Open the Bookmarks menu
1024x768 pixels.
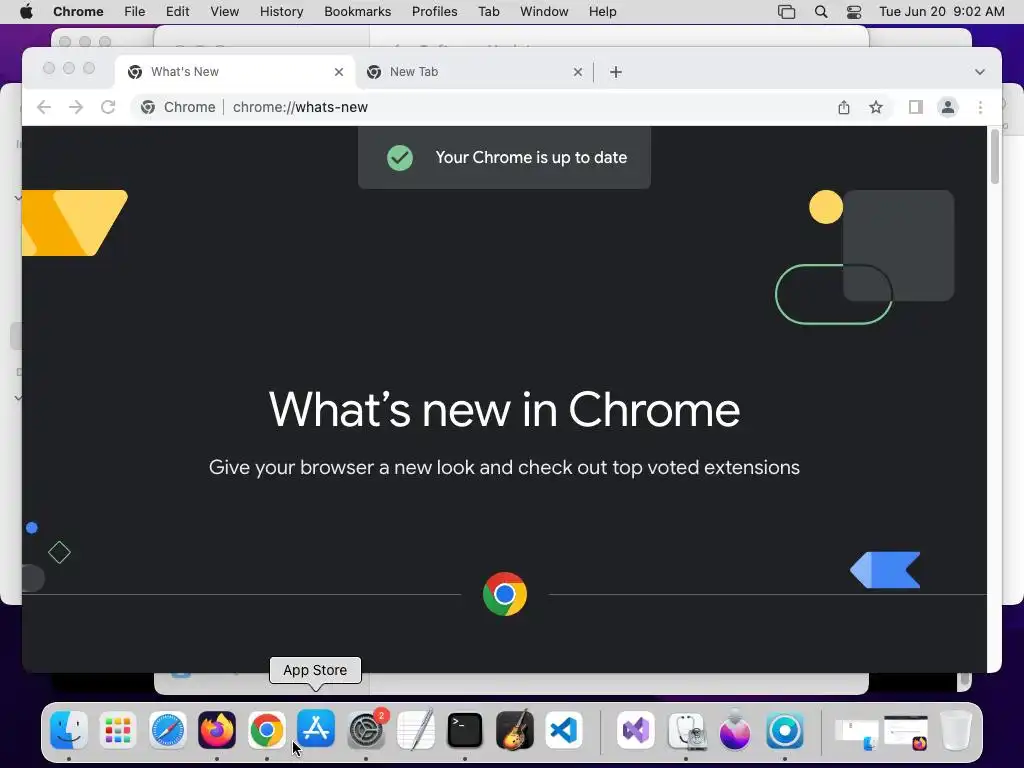coord(357,12)
